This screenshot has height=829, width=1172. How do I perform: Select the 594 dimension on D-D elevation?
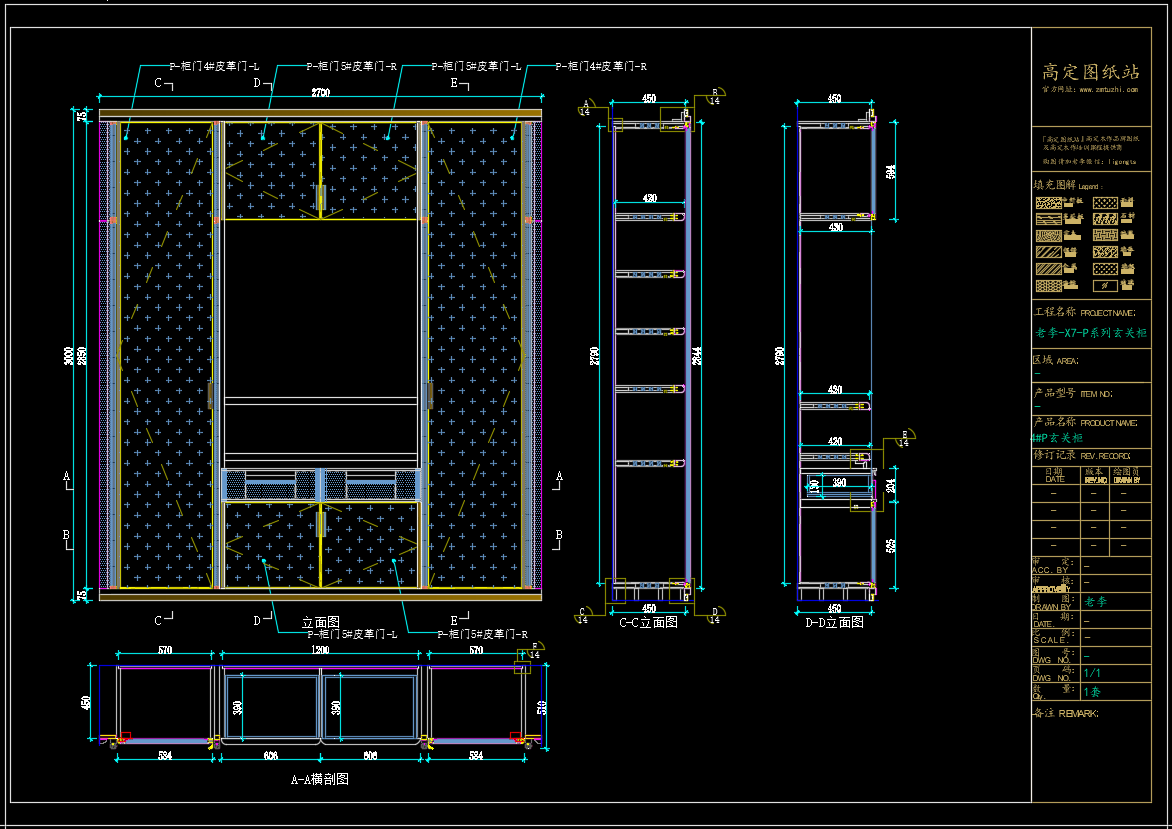tap(890, 171)
